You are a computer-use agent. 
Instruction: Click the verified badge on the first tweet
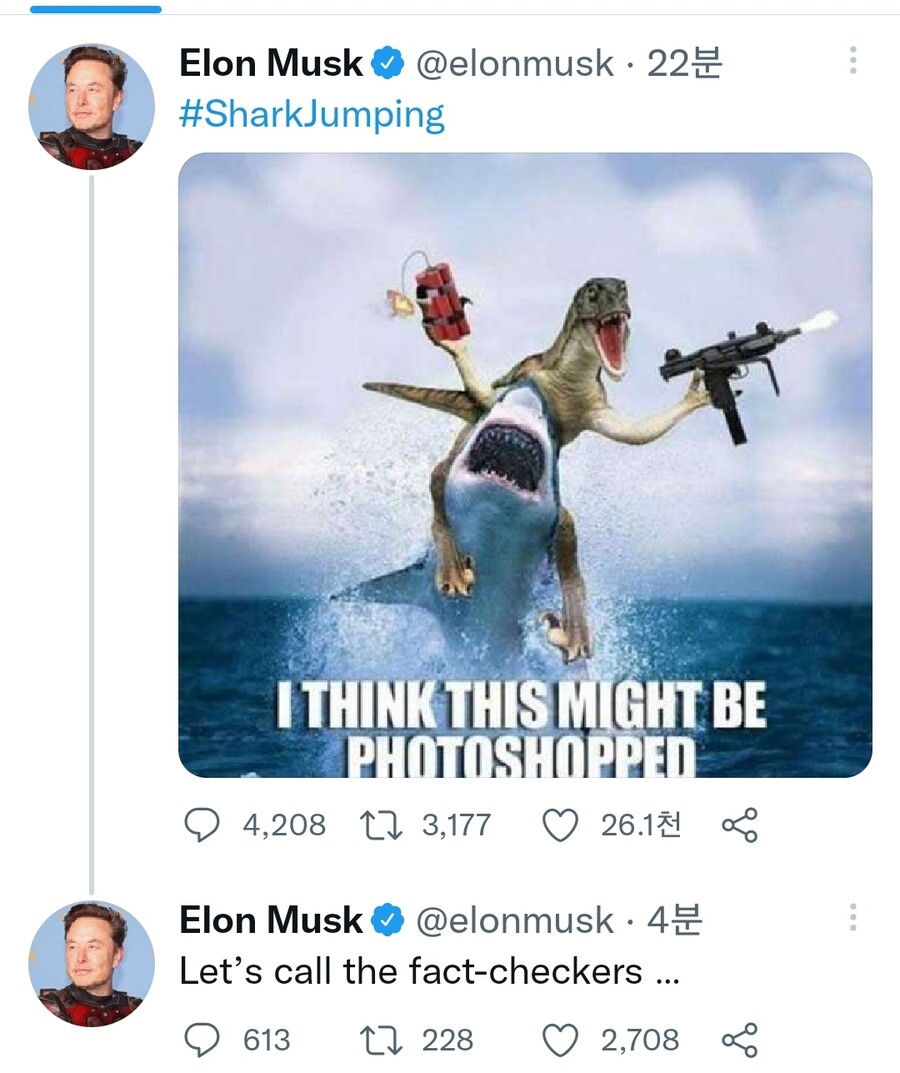[x=388, y=64]
